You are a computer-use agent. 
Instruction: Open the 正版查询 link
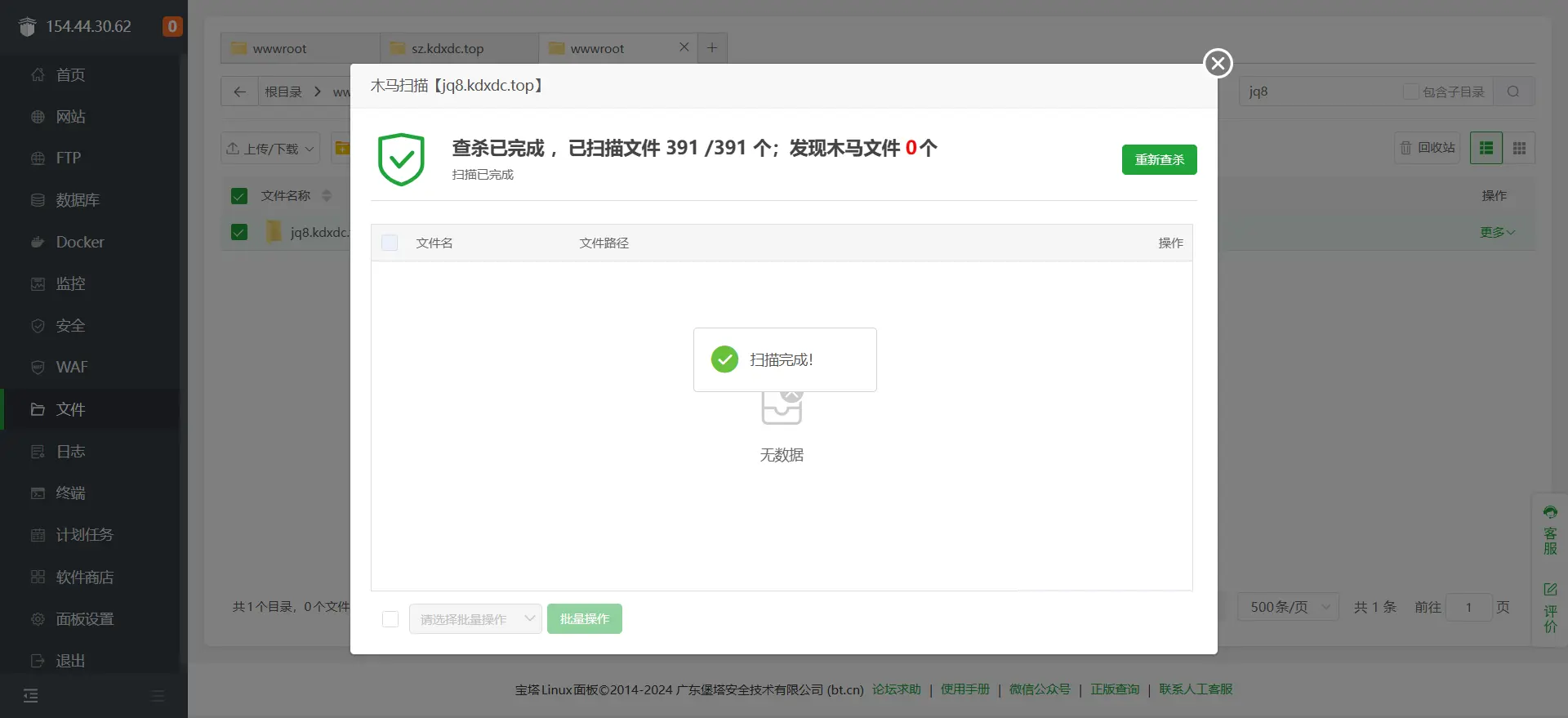(1115, 689)
